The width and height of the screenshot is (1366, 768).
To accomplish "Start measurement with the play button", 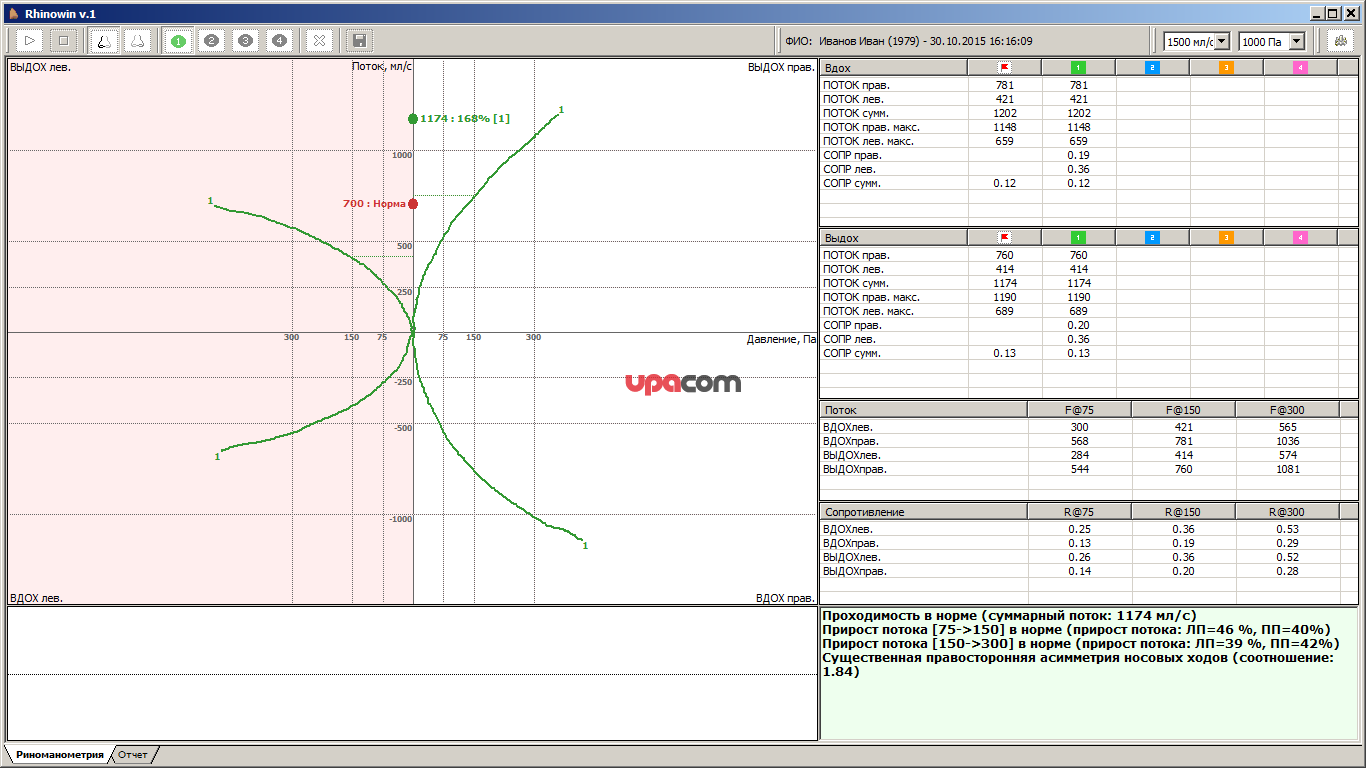I will pos(30,41).
